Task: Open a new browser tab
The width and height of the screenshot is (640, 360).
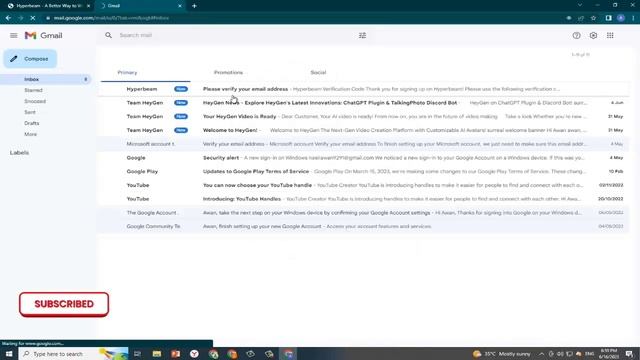Action: [194, 6]
